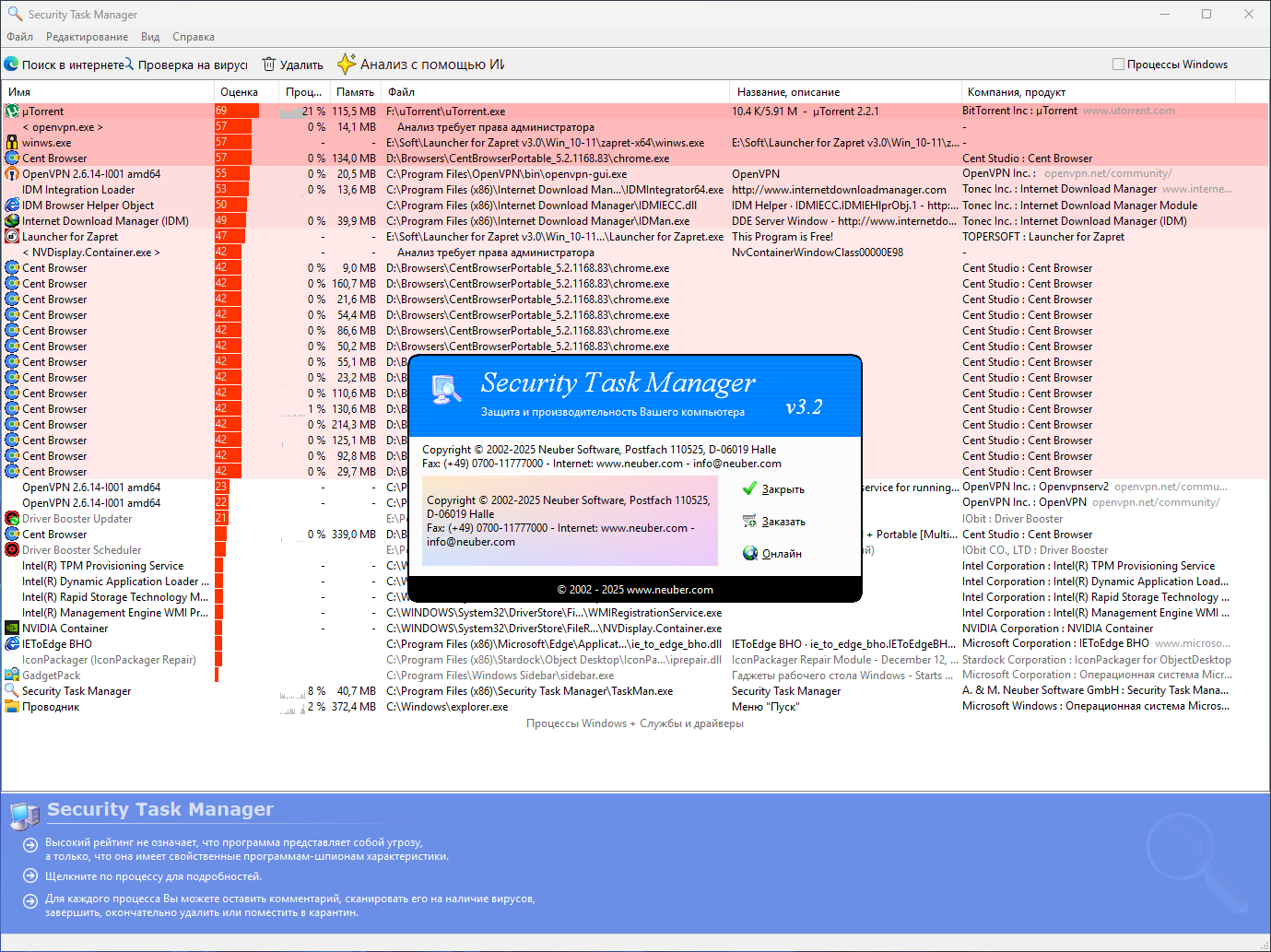
Task: Open the openvpn.net/community/ link in the OpenVPN Inc. row
Action: 1108,173
